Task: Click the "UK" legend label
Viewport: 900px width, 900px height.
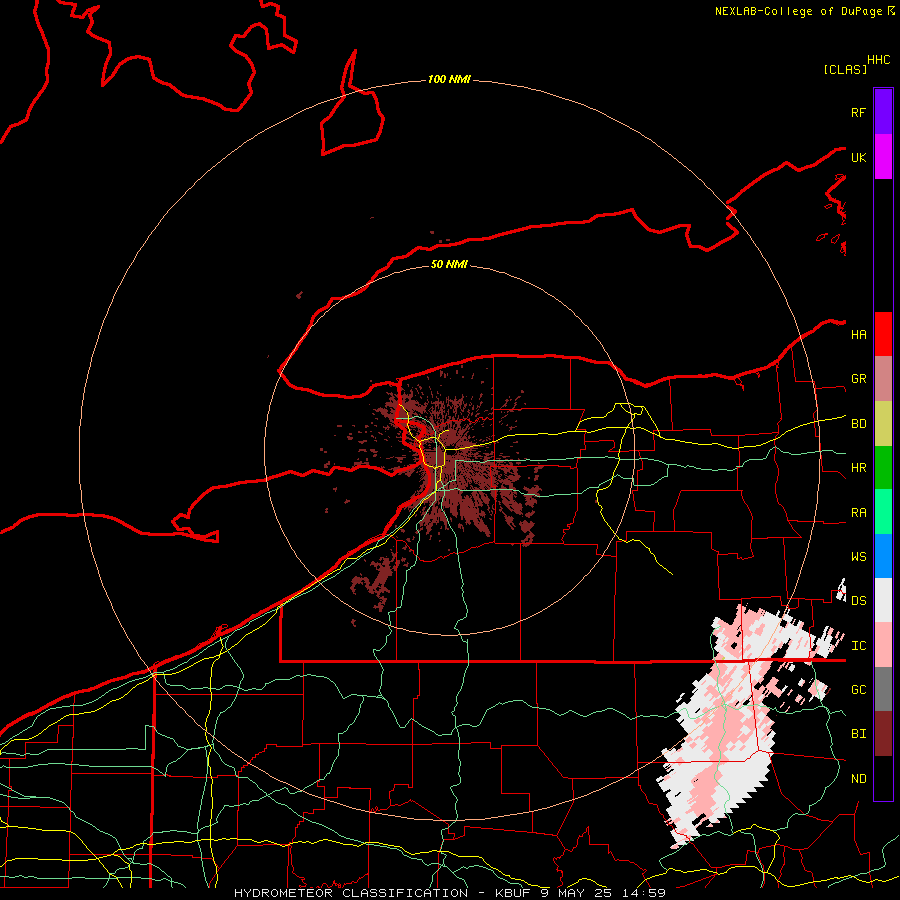Action: (858, 157)
